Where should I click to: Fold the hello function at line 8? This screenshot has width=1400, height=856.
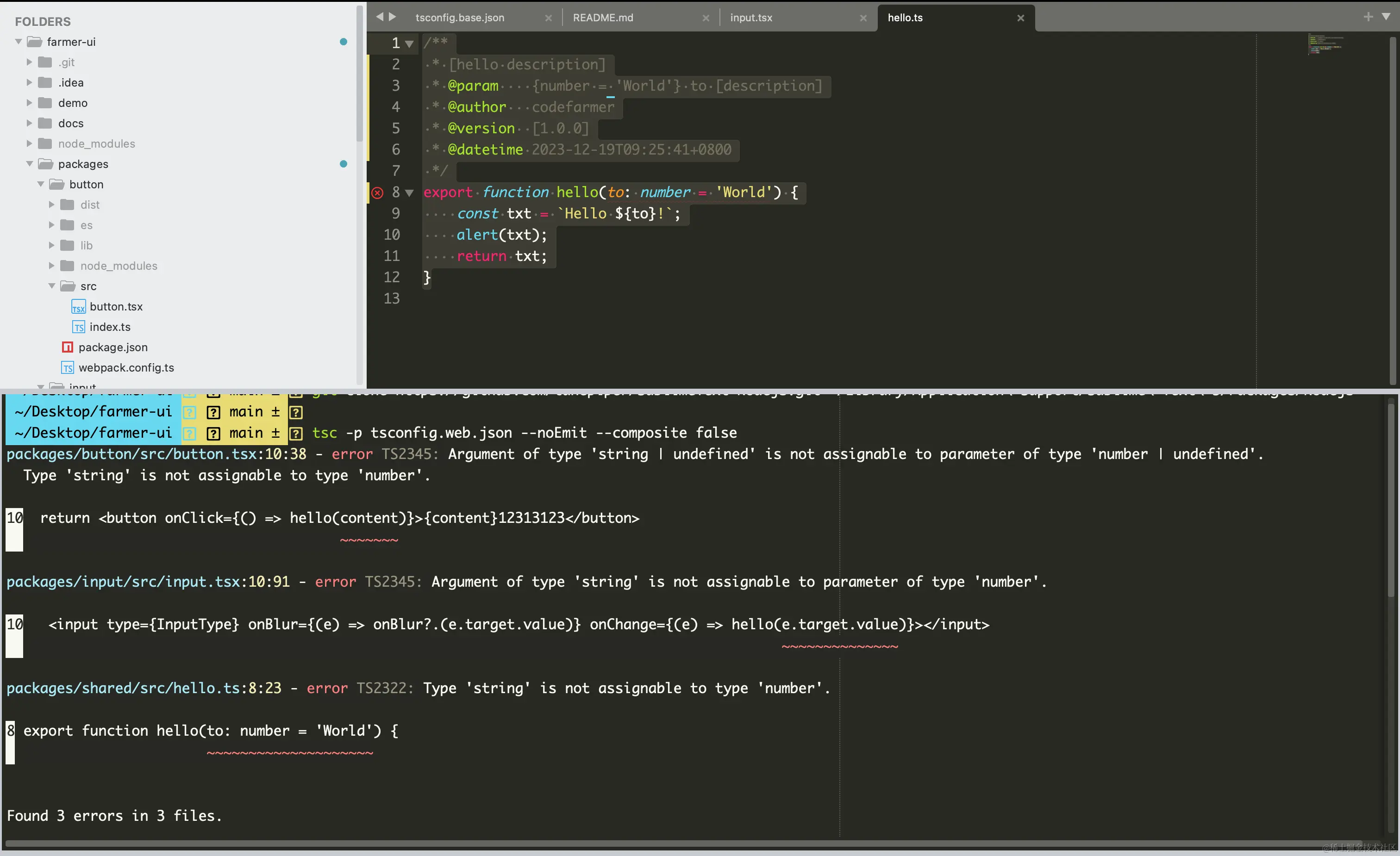click(409, 193)
